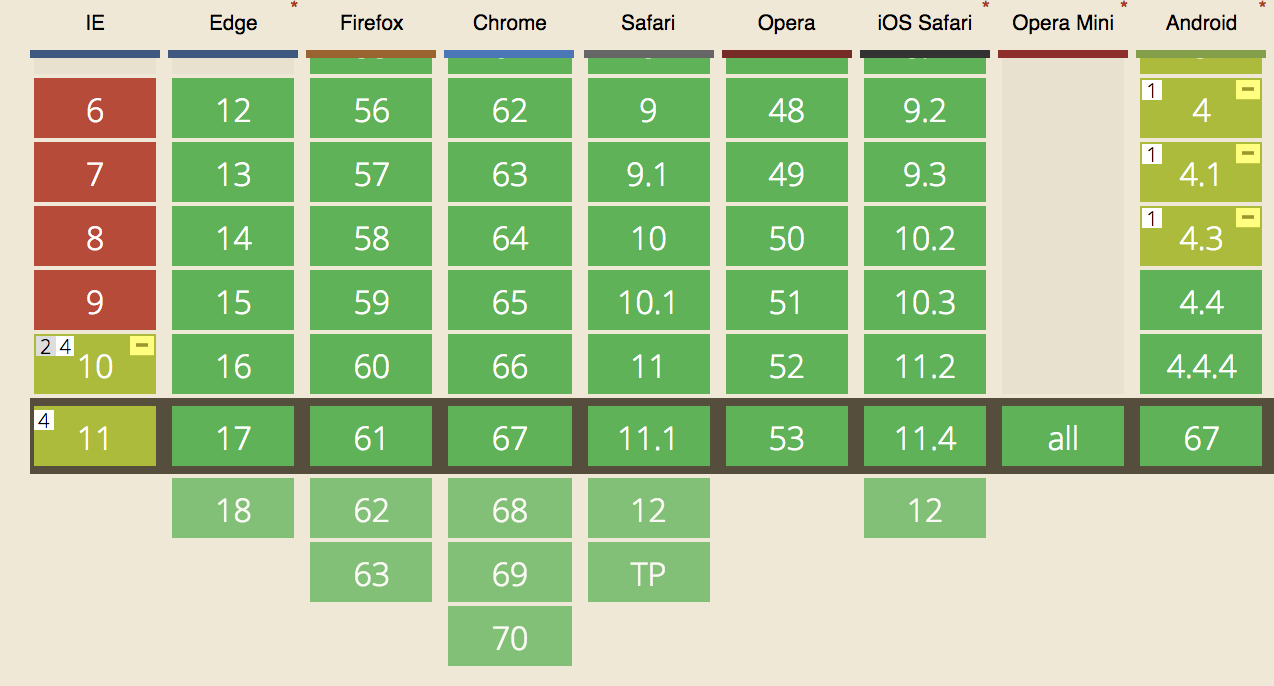Click note marker 1 on Android 4

pyautogui.click(x=1152, y=91)
